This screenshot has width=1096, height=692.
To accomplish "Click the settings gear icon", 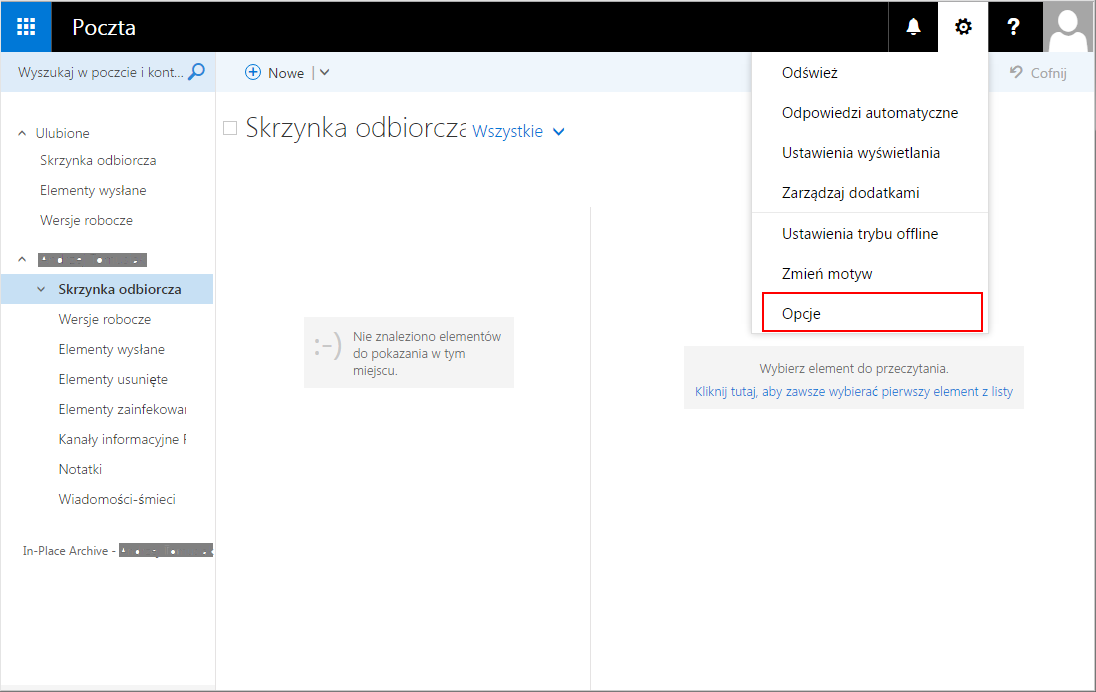I will click(x=963, y=27).
